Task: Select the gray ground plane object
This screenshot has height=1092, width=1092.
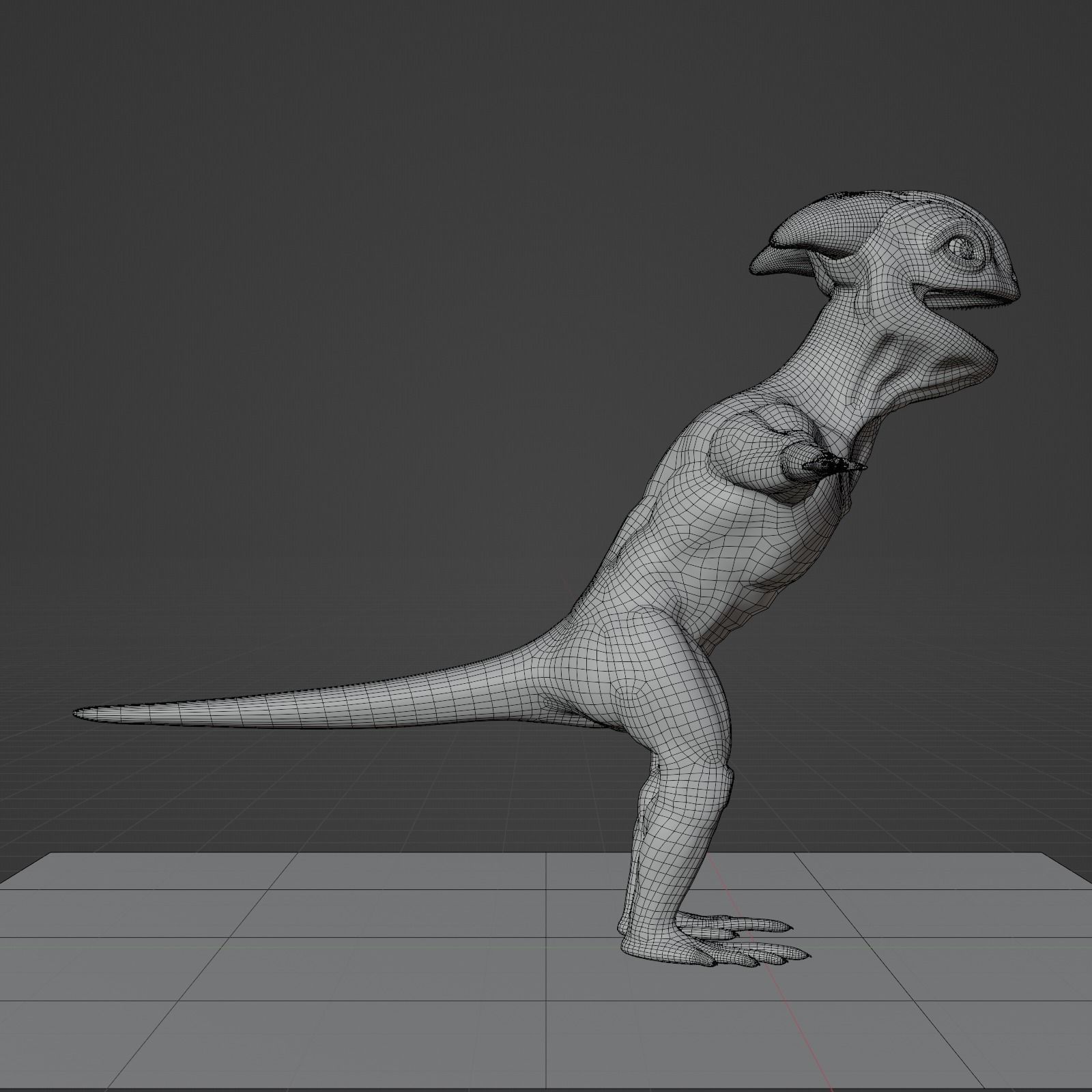Action: (x=546, y=972)
